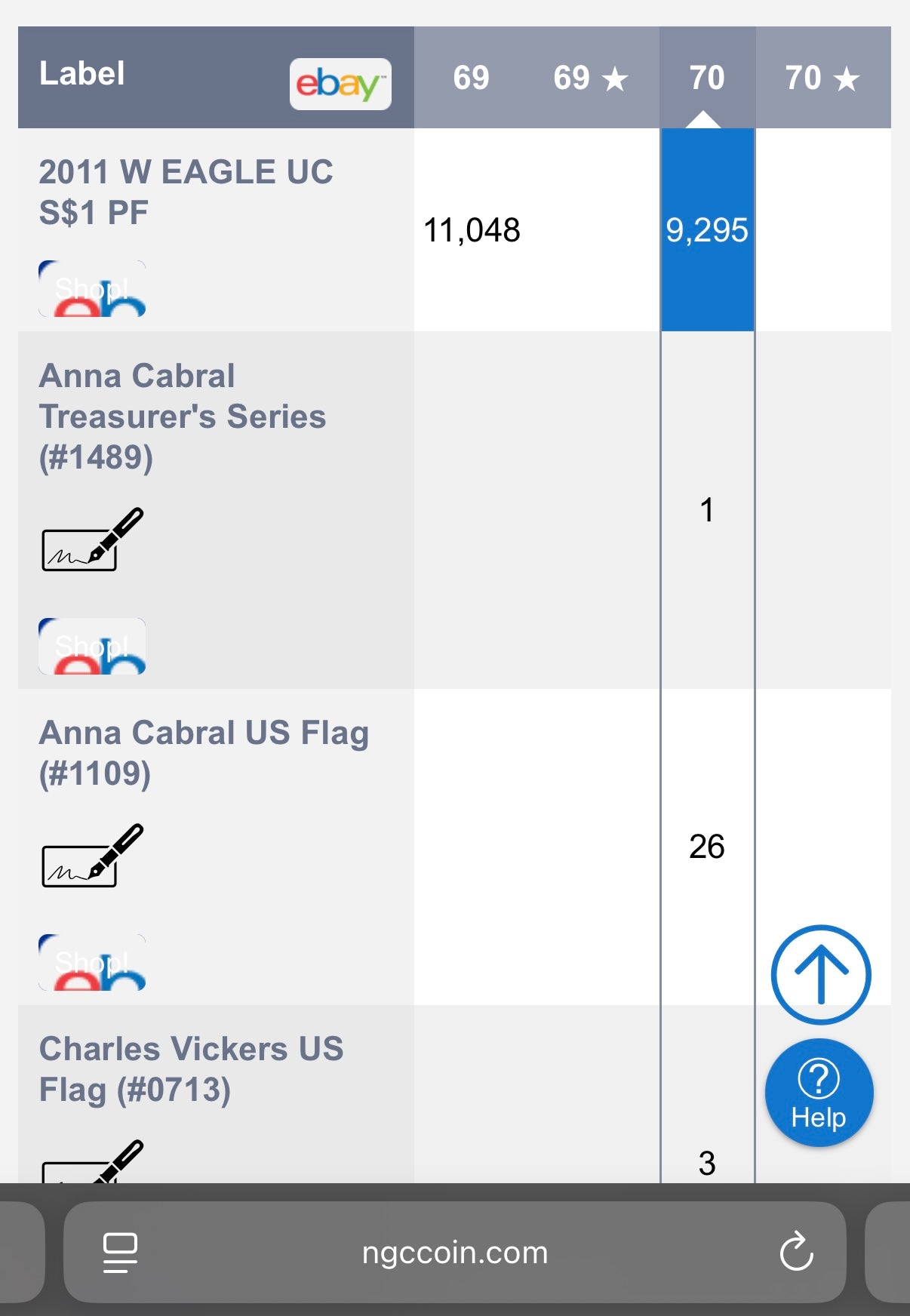Select the grade 69 column header
This screenshot has width=910, height=1316.
471,78
